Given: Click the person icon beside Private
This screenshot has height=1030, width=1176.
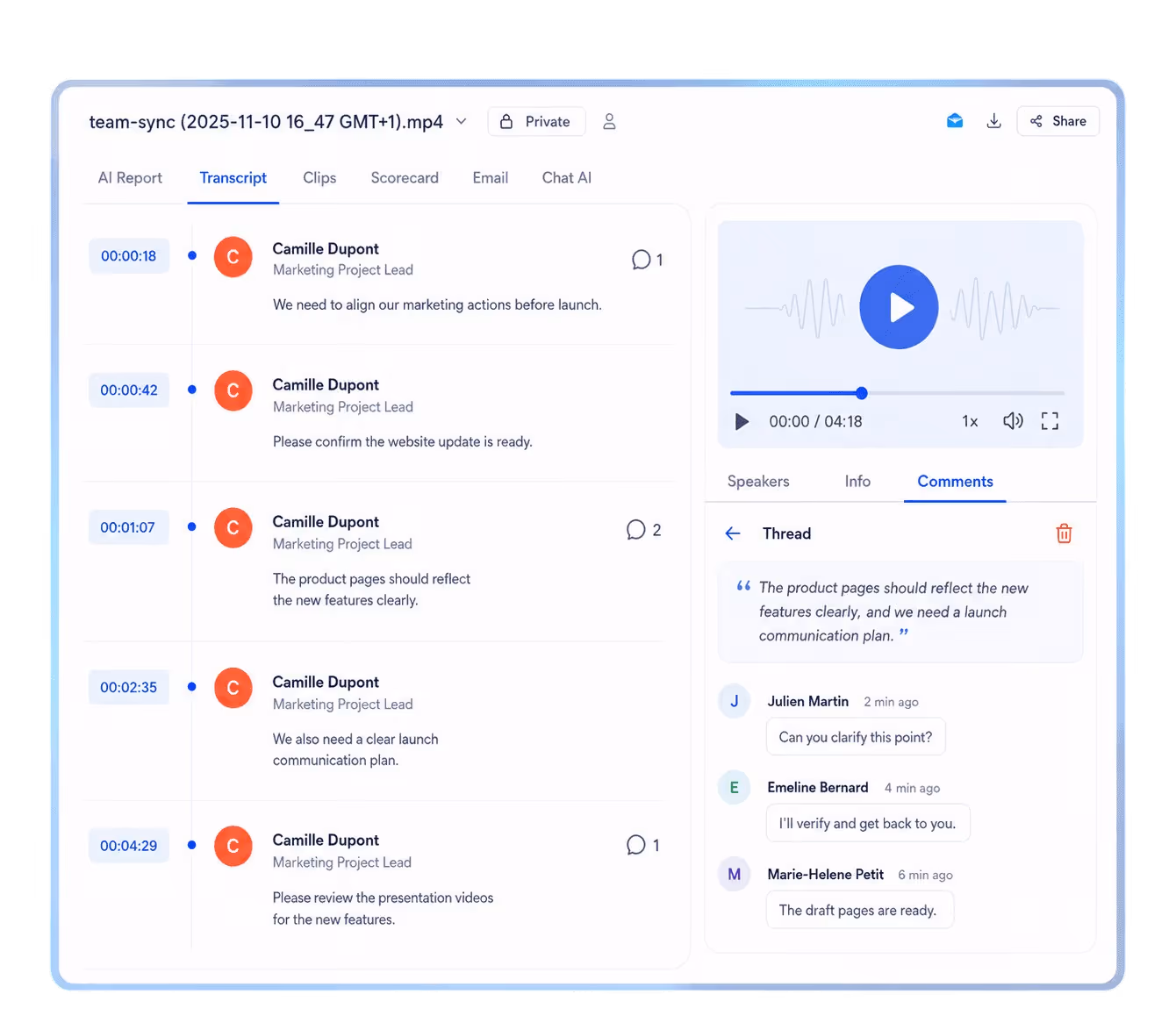Looking at the screenshot, I should tap(609, 122).
